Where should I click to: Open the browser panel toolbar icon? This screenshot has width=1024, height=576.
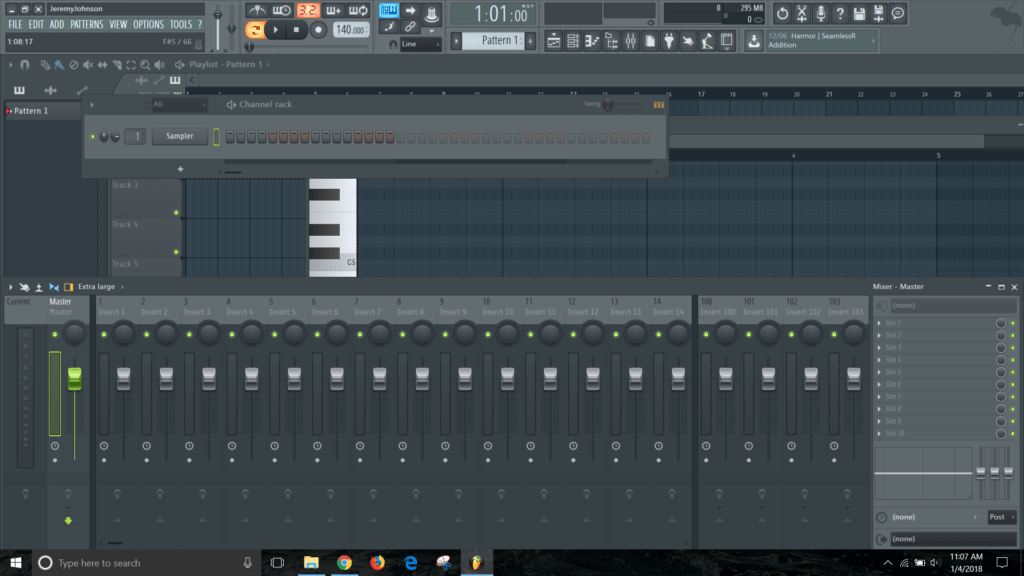(611, 41)
